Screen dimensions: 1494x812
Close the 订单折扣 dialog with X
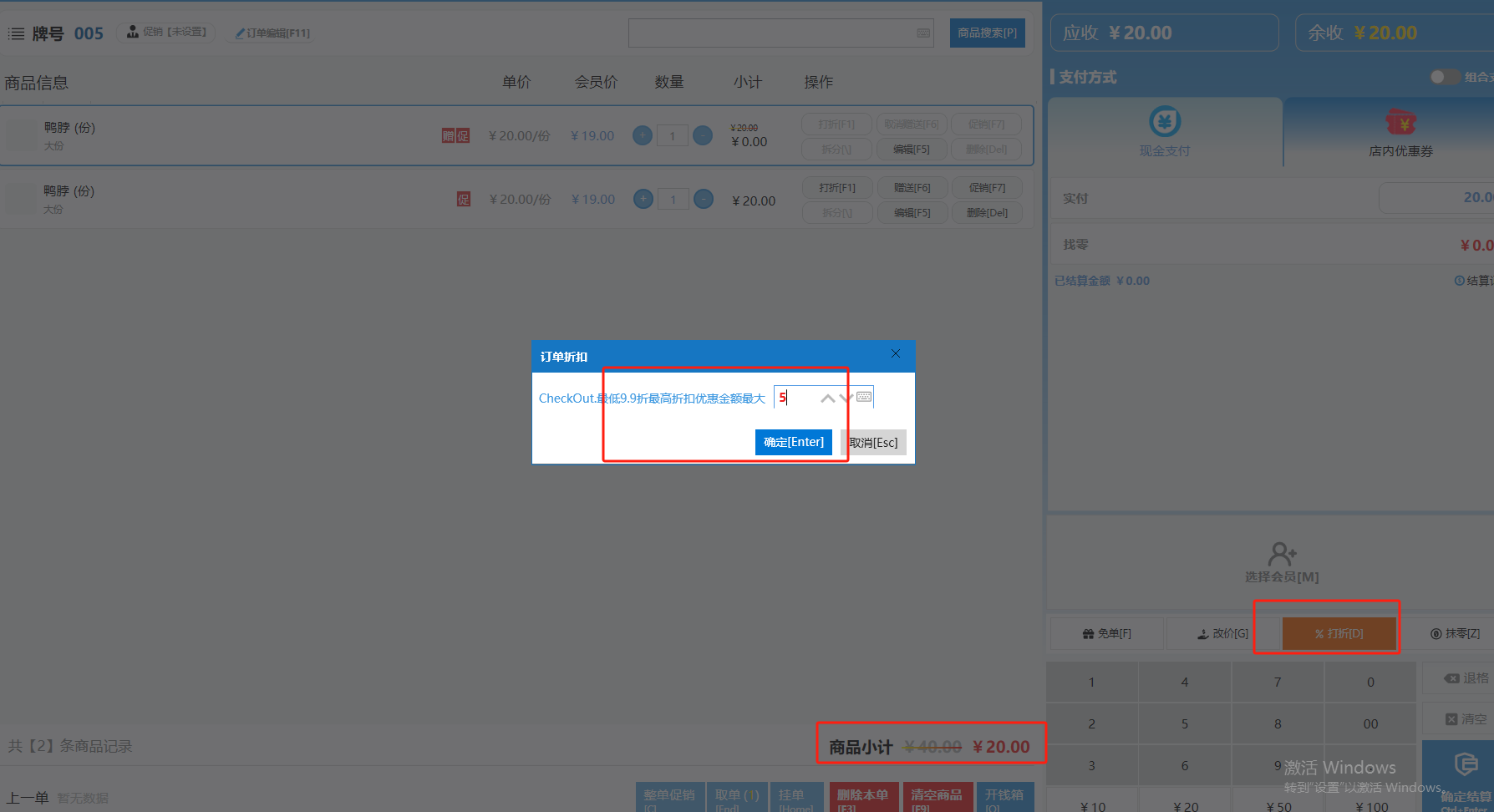click(x=896, y=354)
